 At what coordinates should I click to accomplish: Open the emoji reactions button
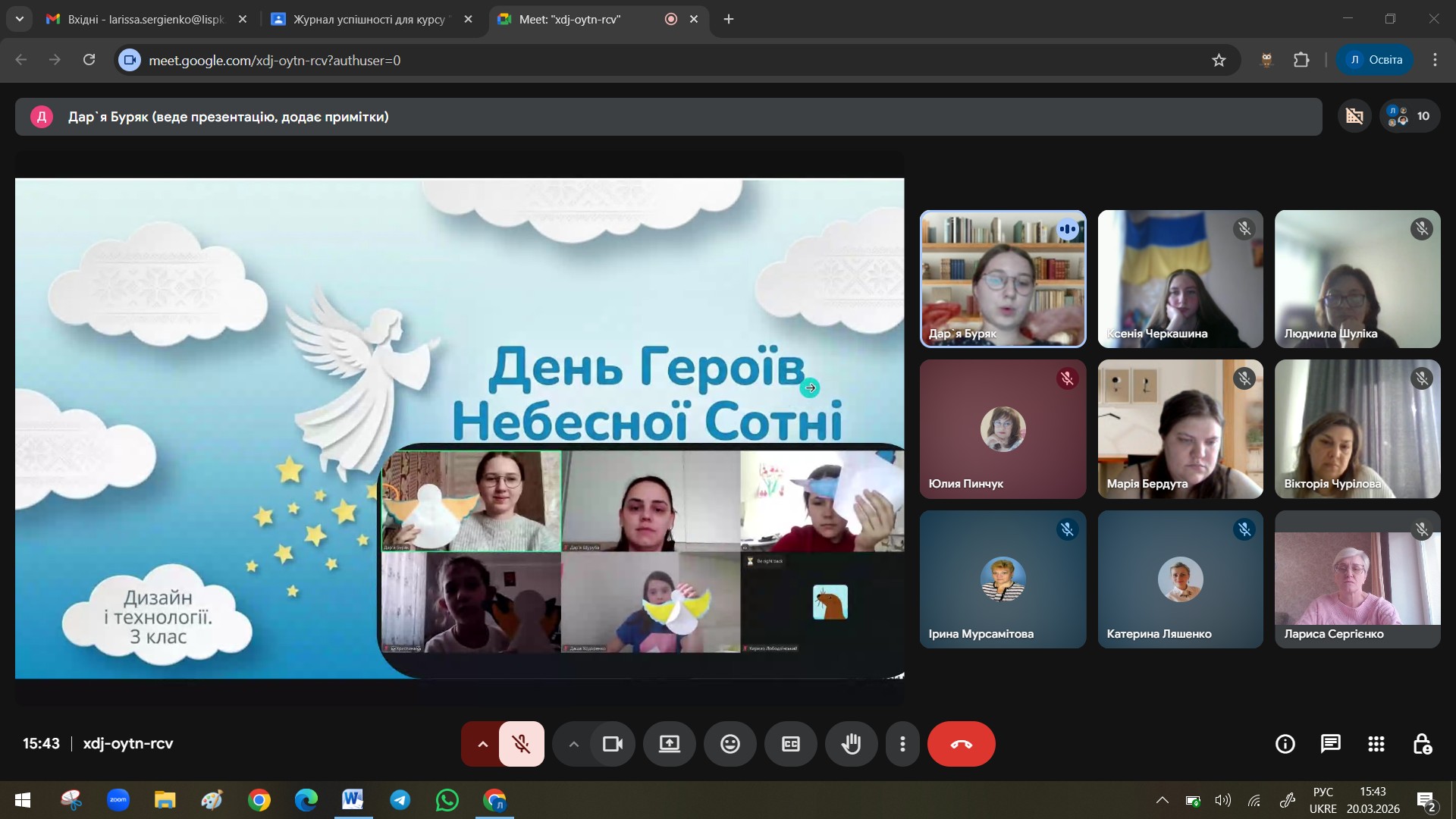730,744
